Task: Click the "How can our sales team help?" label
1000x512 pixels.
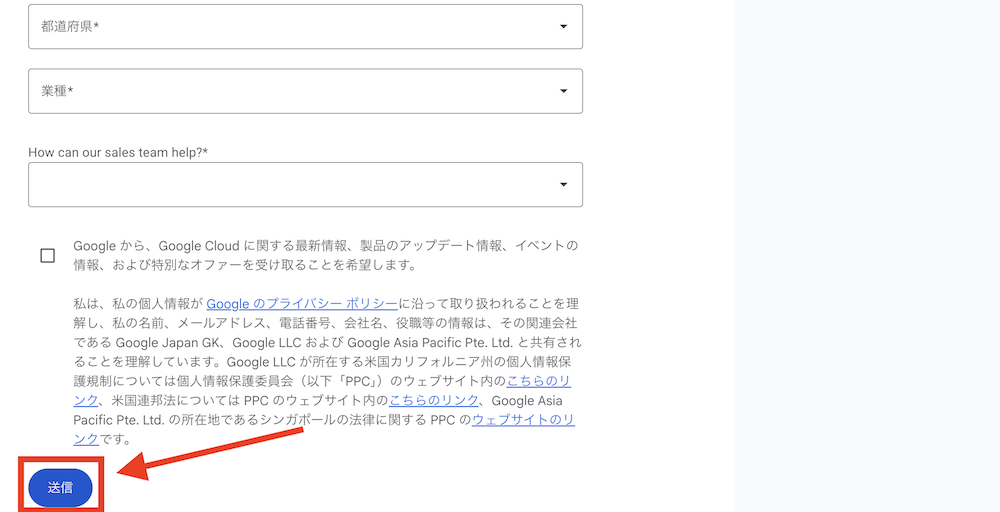Action: [125, 152]
